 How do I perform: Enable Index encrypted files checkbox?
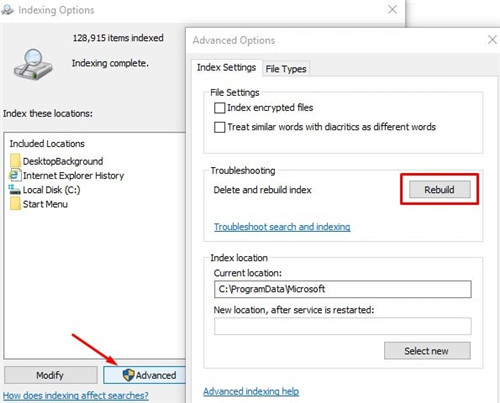coord(219,108)
